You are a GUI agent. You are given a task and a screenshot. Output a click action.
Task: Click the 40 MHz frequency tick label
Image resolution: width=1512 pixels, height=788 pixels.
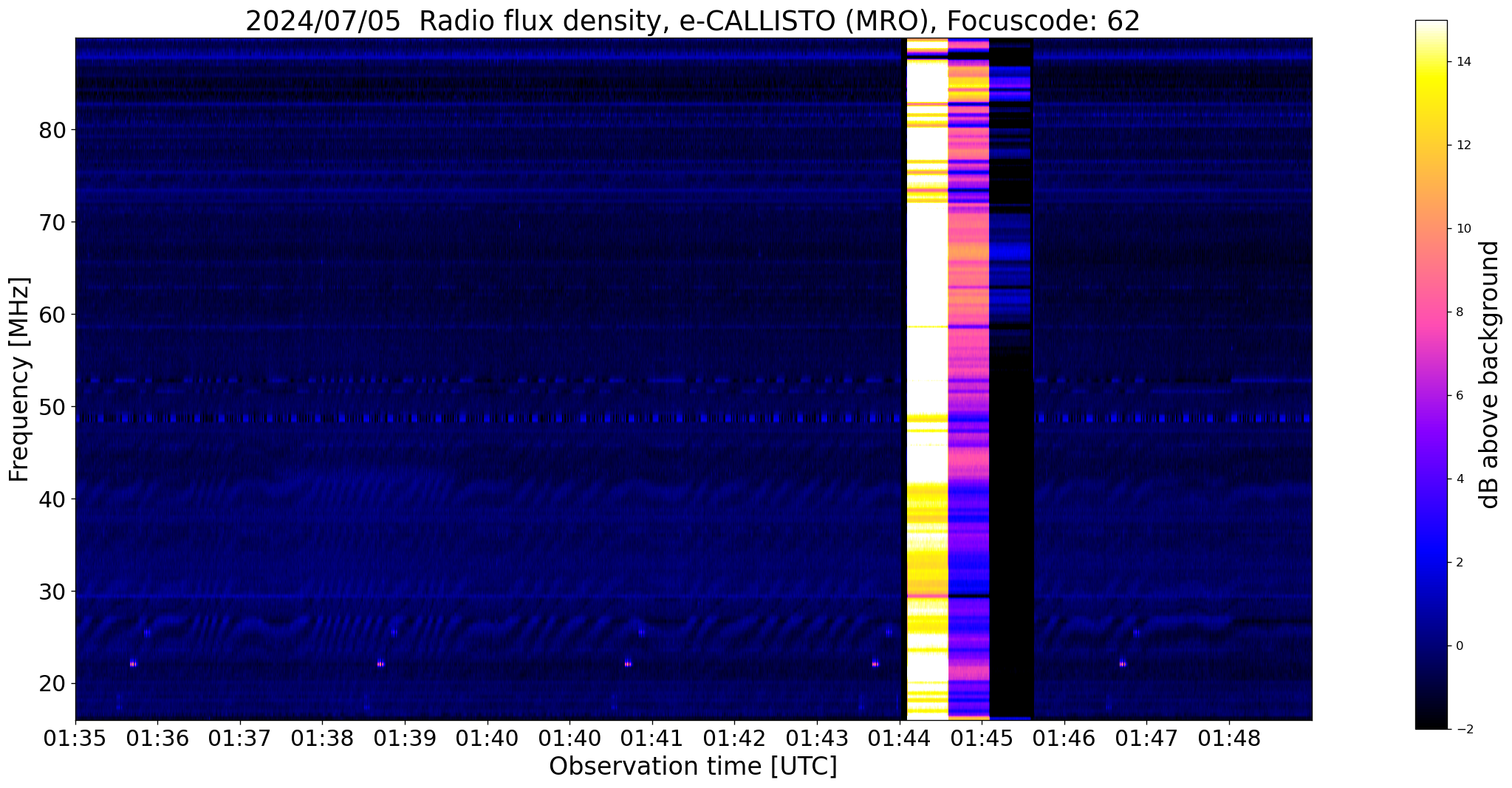point(51,499)
